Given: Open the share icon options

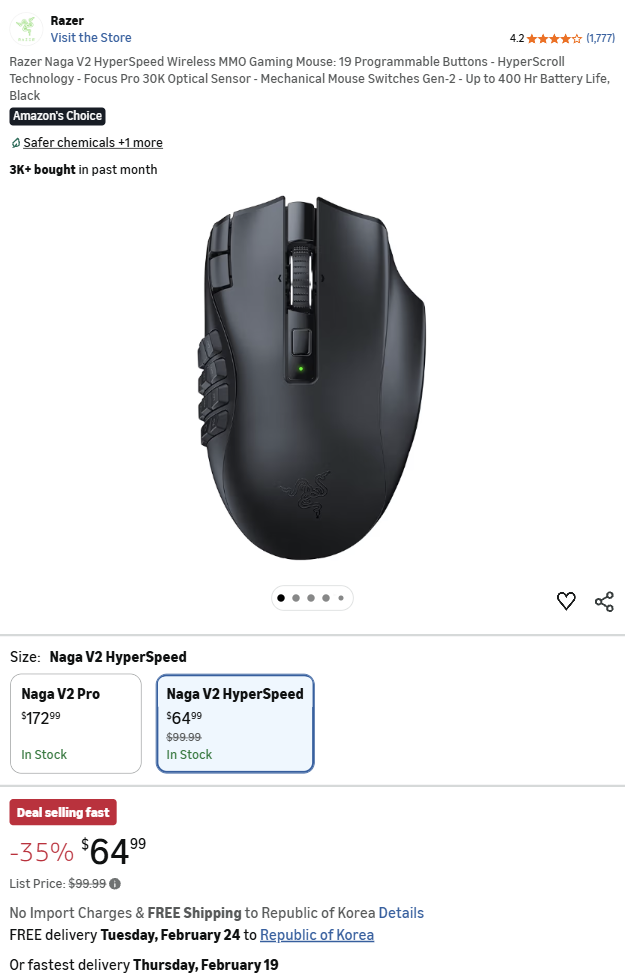Looking at the screenshot, I should click(604, 601).
